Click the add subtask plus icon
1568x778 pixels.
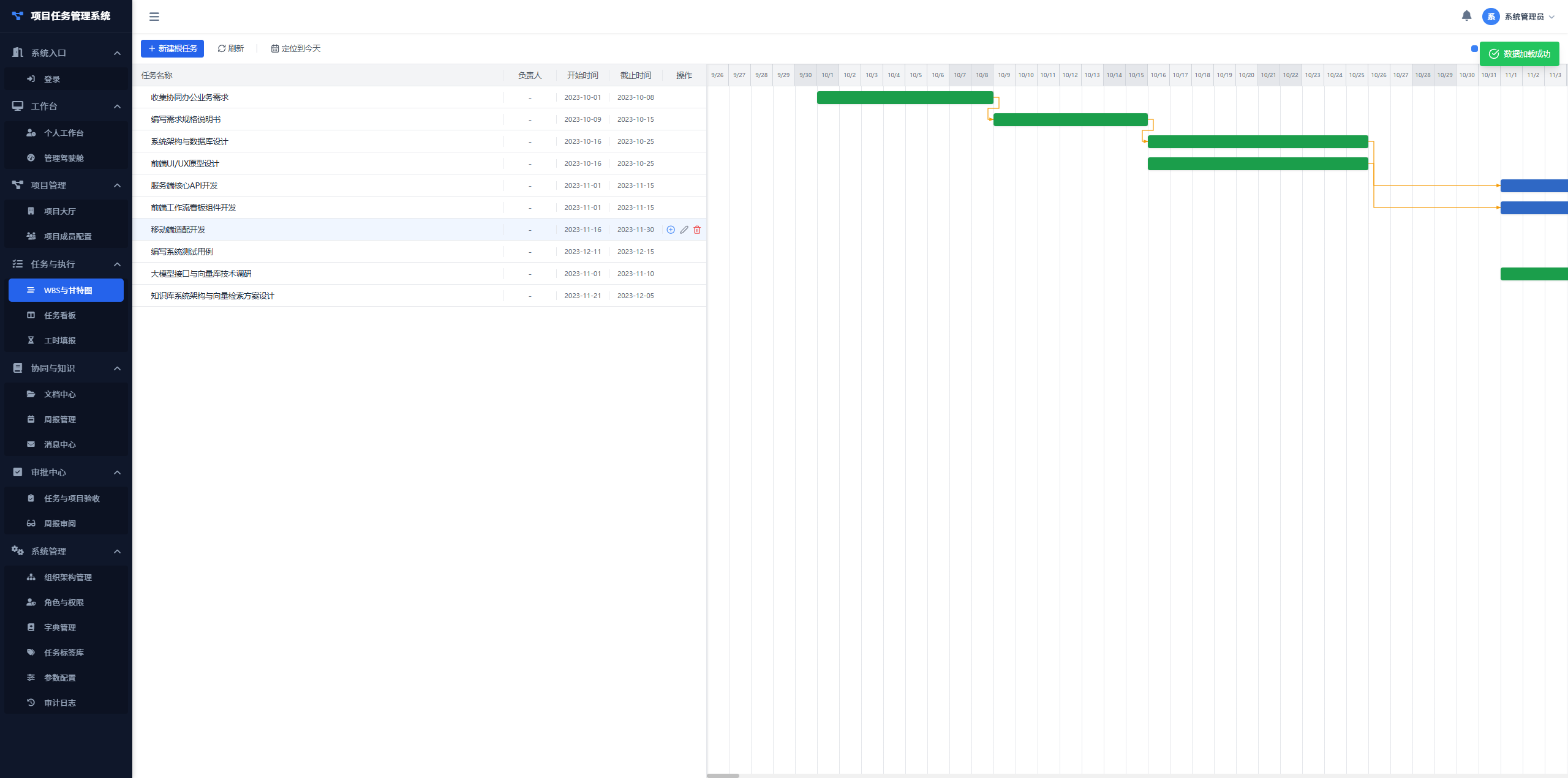[x=671, y=230]
